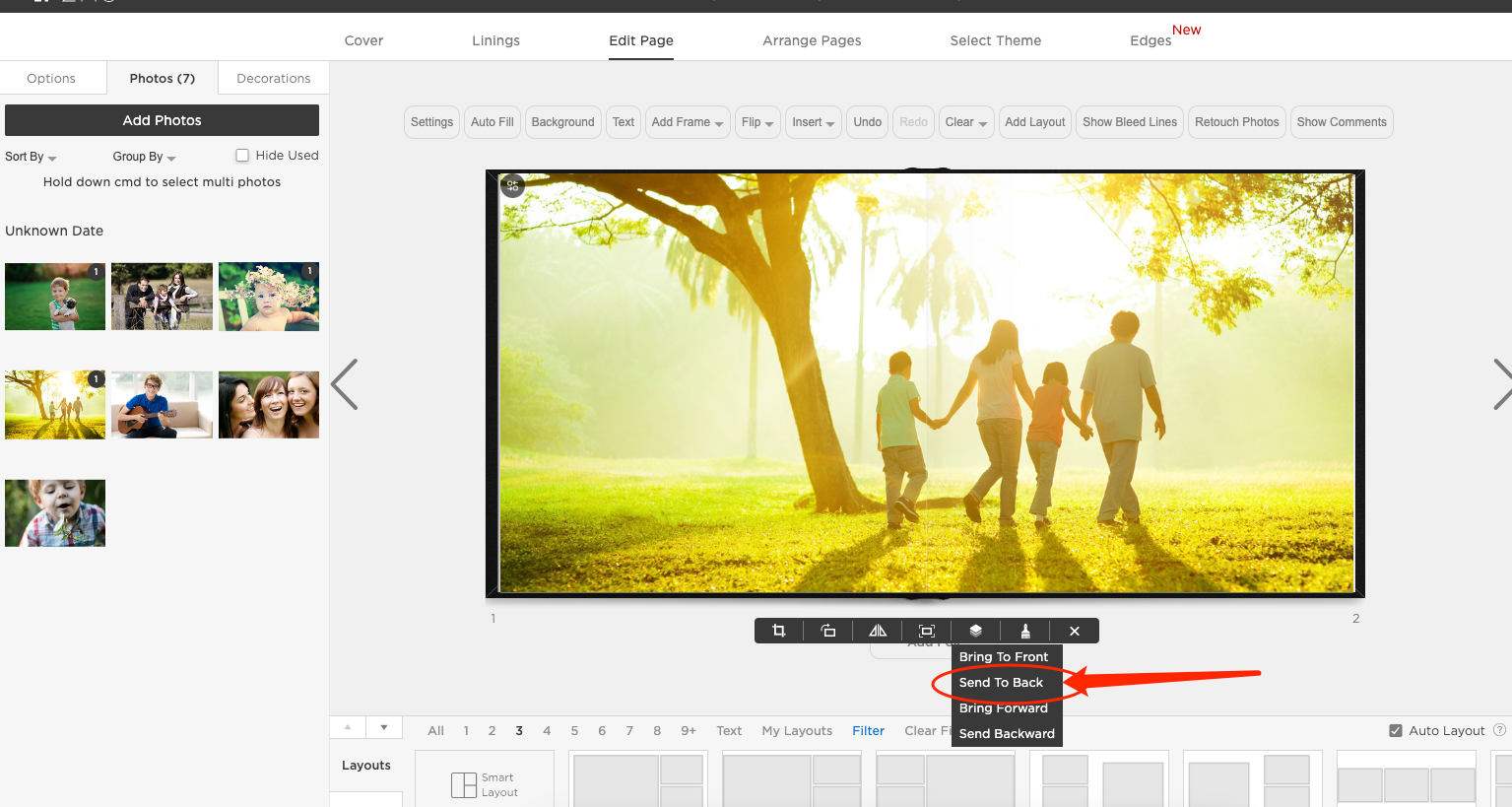Remove photo with the X icon
This screenshot has width=1512, height=807.
point(1075,631)
